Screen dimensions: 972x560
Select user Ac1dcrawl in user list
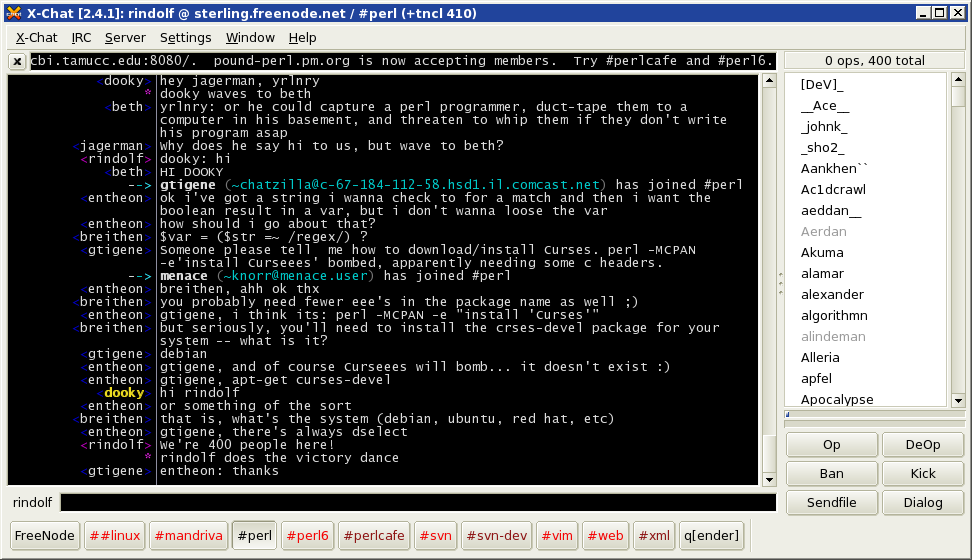coord(833,190)
